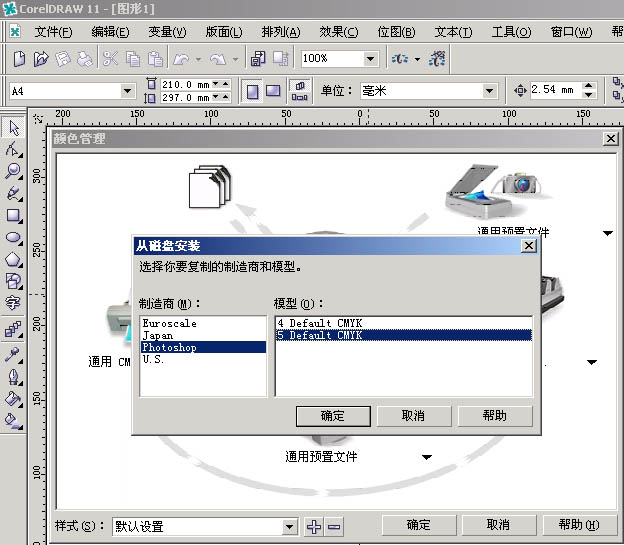Close the 从磁盘安装 dialog
The image size is (624, 545).
pos(528,246)
